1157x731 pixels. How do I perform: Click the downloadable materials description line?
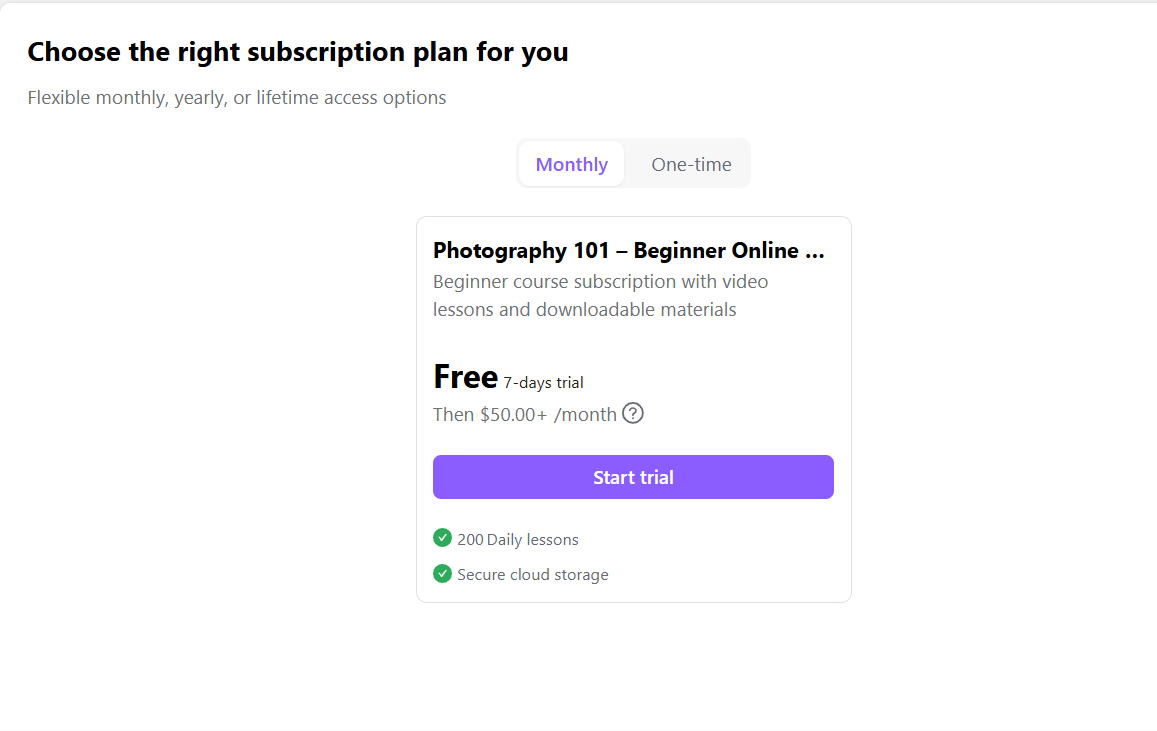584,310
